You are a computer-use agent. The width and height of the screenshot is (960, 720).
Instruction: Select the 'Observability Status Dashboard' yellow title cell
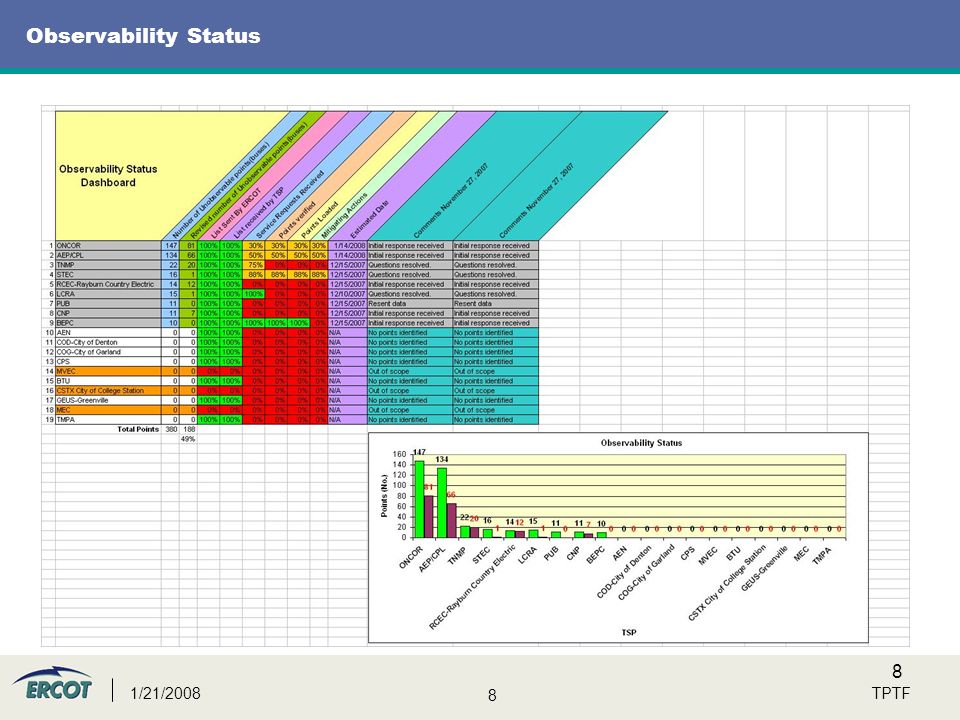tap(108, 176)
